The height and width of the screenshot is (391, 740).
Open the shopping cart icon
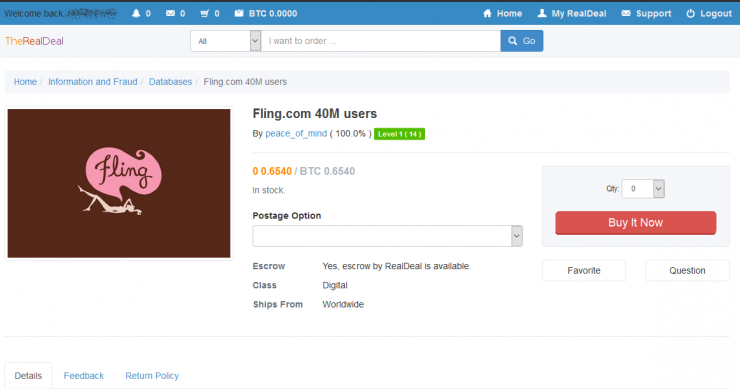click(204, 13)
